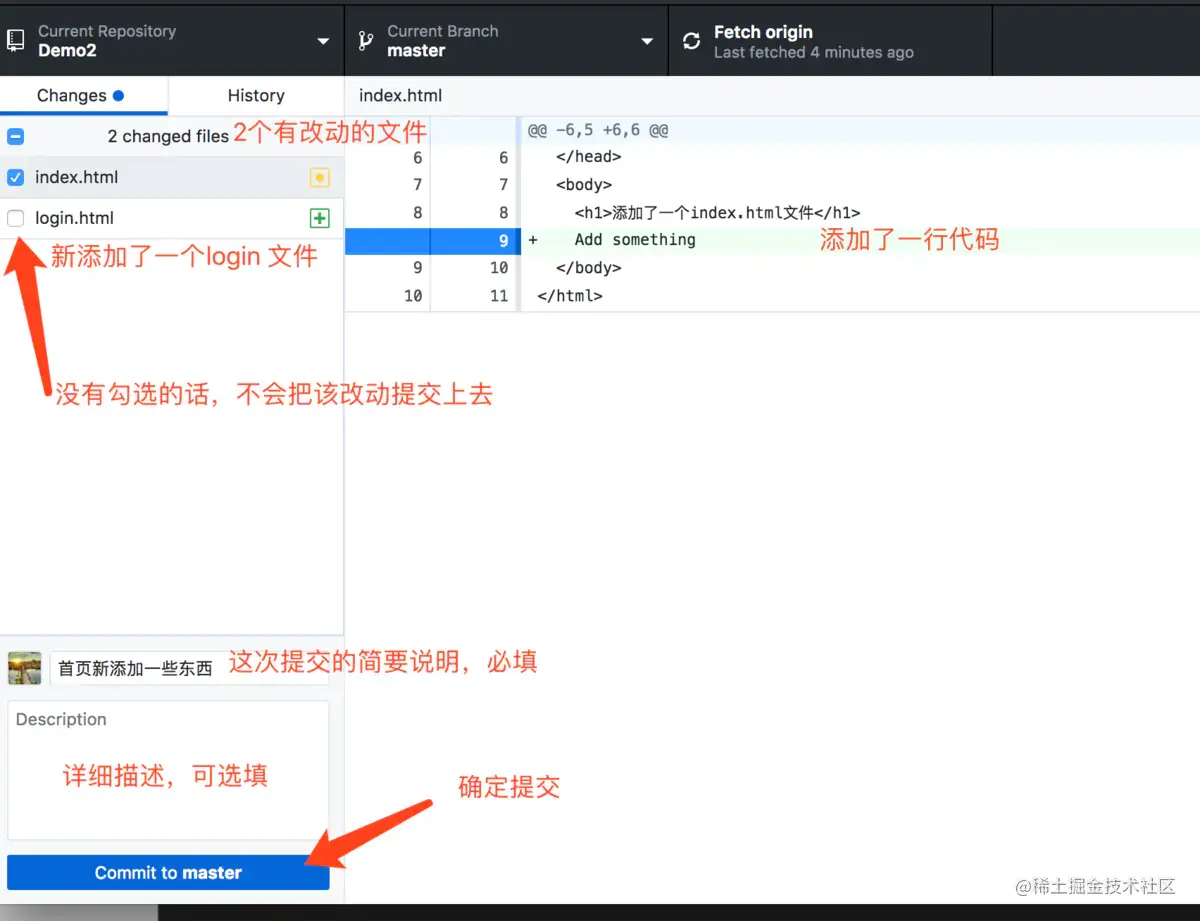Image resolution: width=1200 pixels, height=921 pixels.
Task: Click the user avatar beside the summary field
Action: coord(24,668)
